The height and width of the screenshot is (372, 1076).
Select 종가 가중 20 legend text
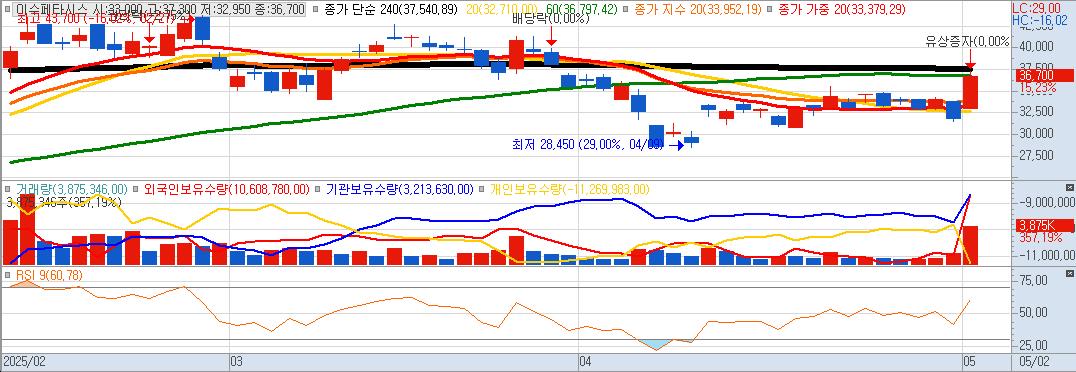click(x=841, y=9)
